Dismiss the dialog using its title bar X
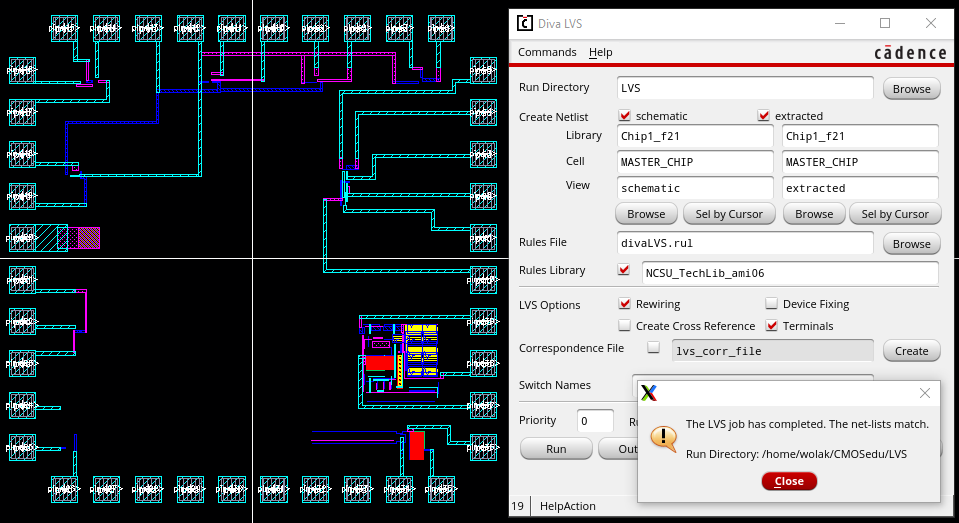This screenshot has height=523, width=959. click(924, 393)
